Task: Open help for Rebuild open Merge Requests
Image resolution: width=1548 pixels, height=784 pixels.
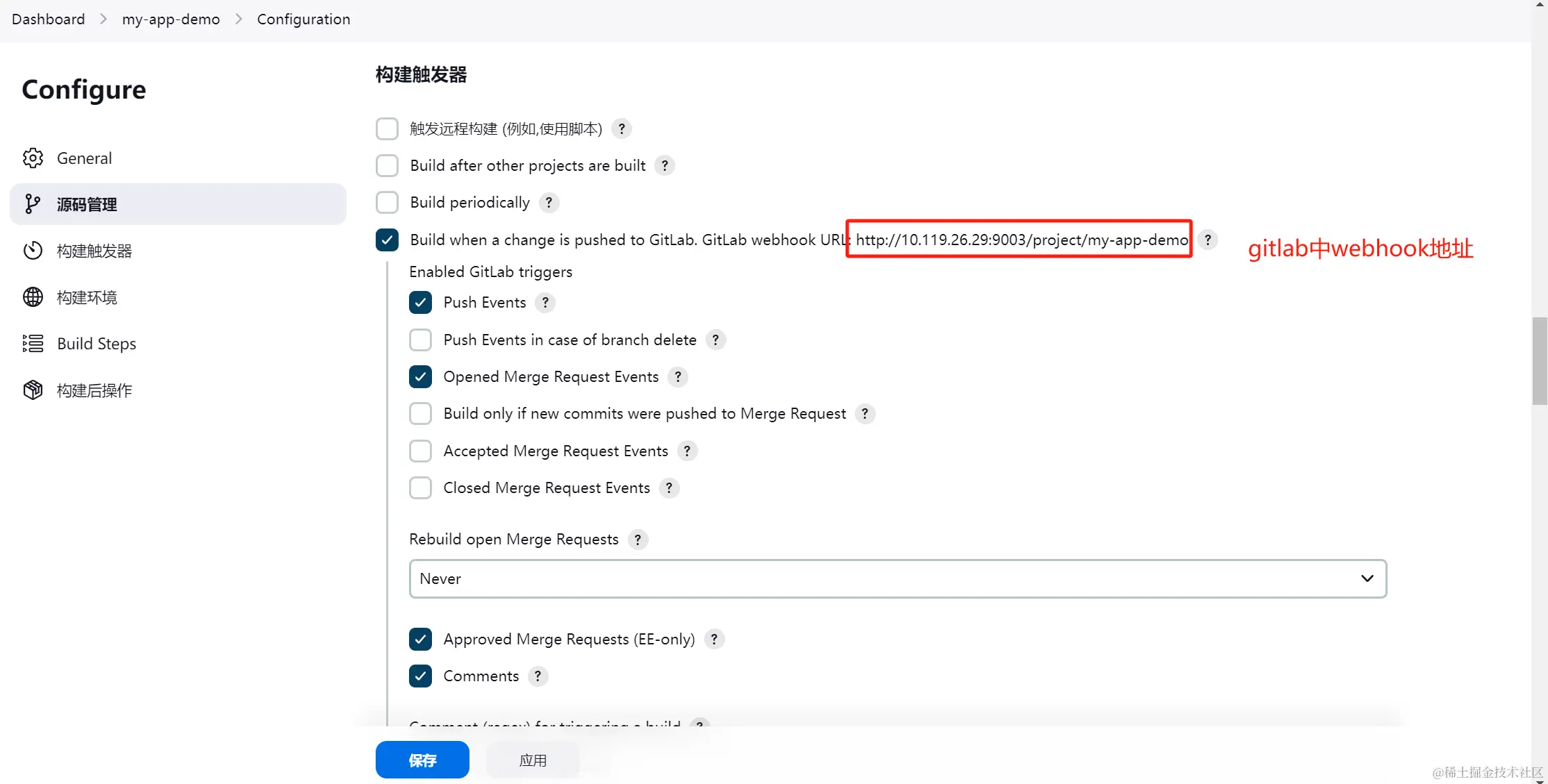Action: coord(638,539)
